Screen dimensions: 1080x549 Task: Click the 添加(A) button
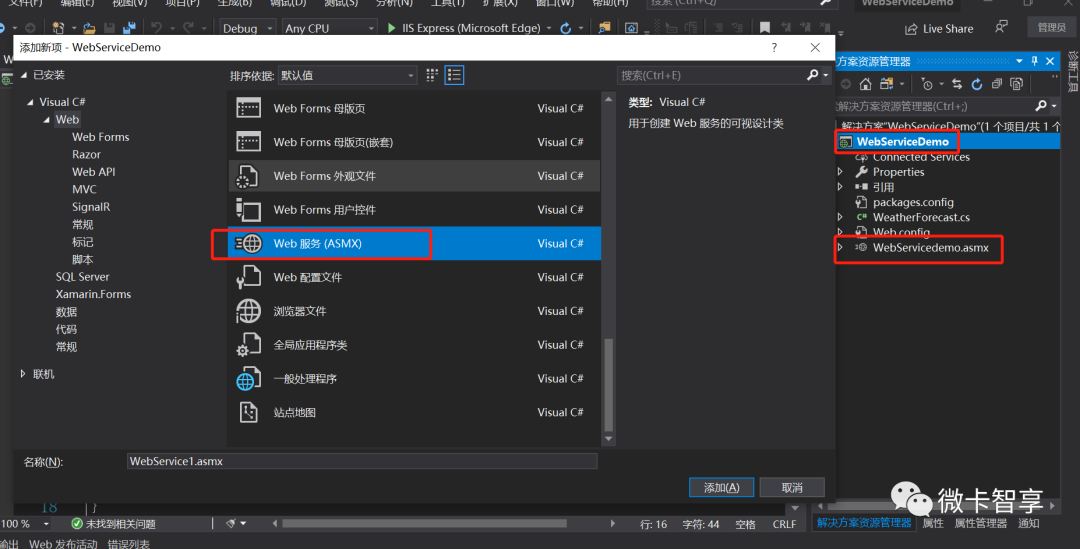(721, 488)
